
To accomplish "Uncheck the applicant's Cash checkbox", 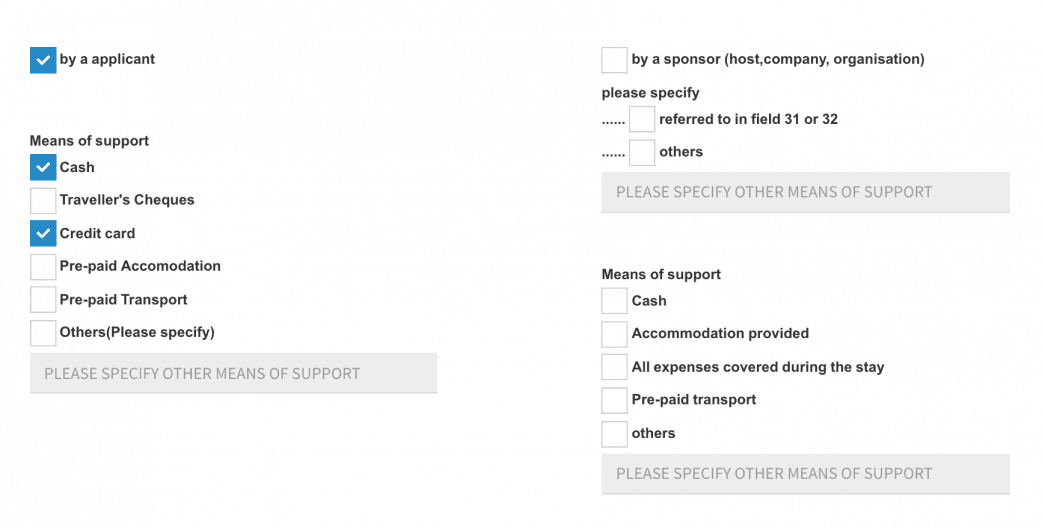I will (x=43, y=168).
